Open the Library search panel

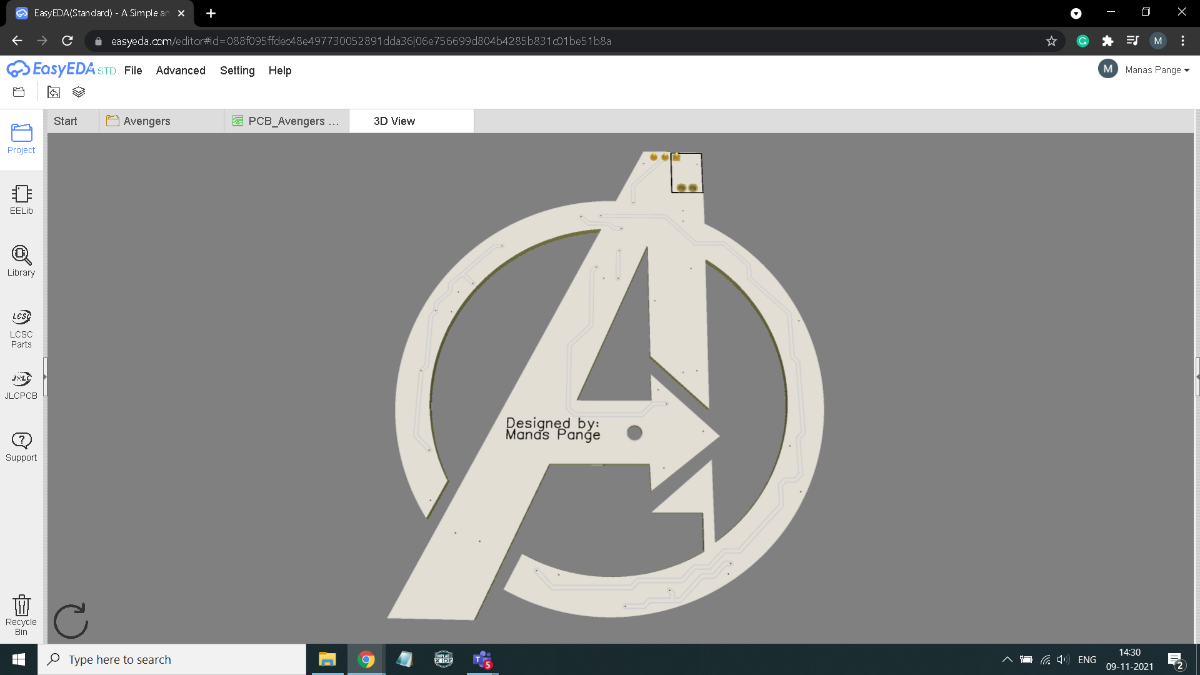(21, 261)
